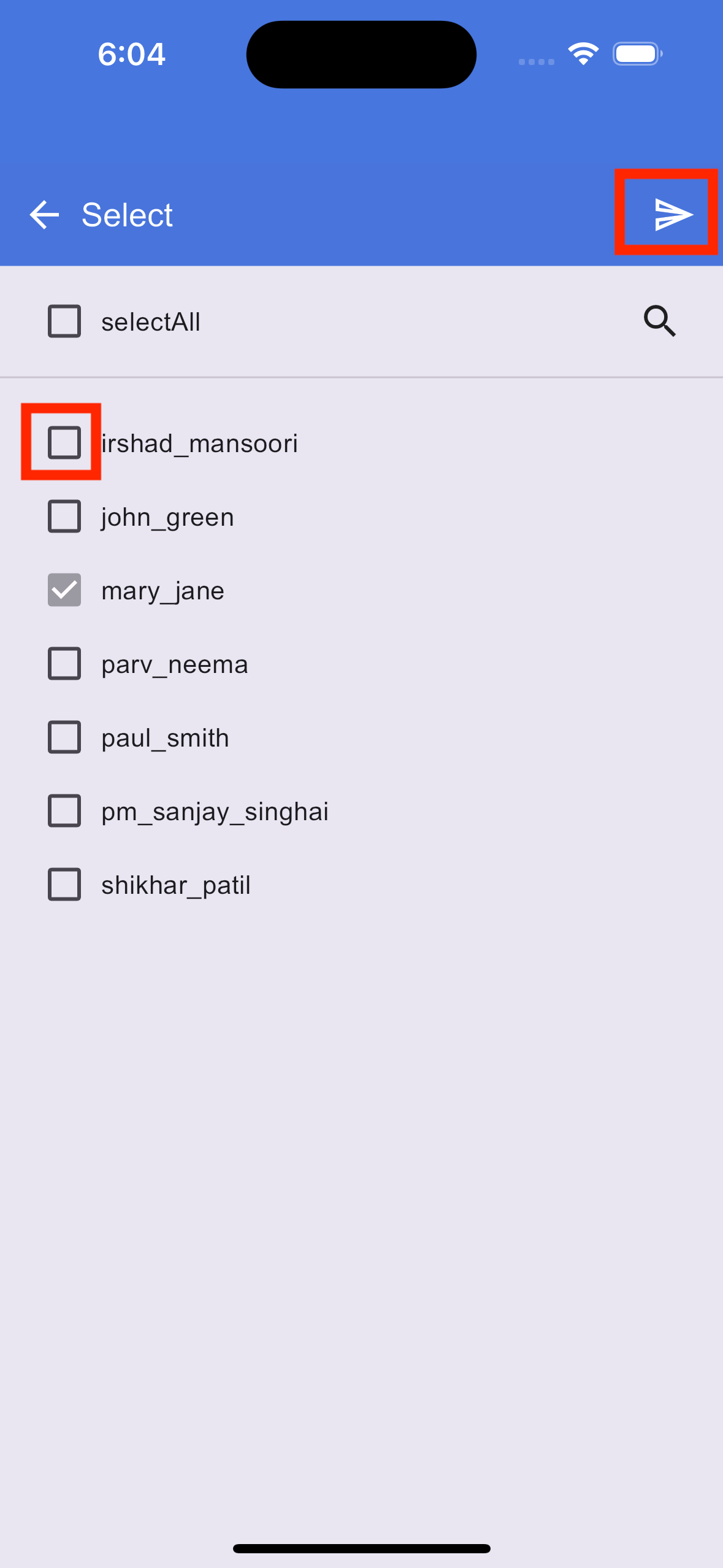Toggle the shikhar_patil checkbox
Screen dimensions: 723x1568
tap(64, 884)
